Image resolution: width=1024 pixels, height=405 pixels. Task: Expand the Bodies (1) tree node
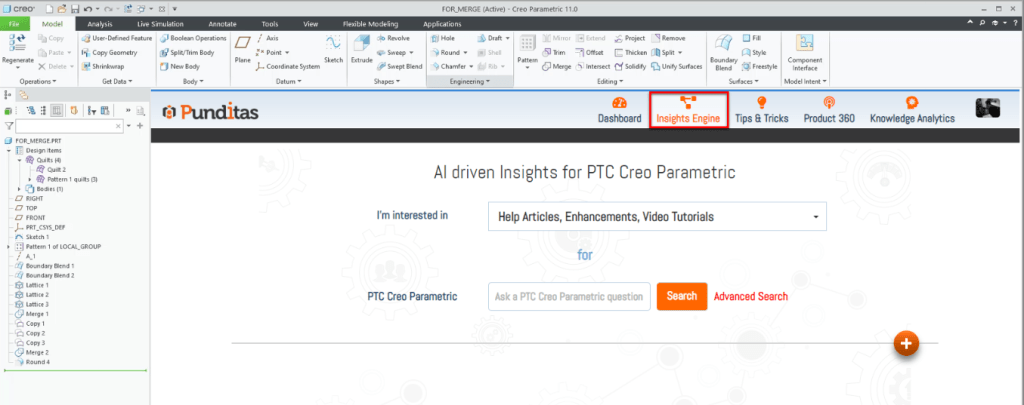[x=20, y=189]
